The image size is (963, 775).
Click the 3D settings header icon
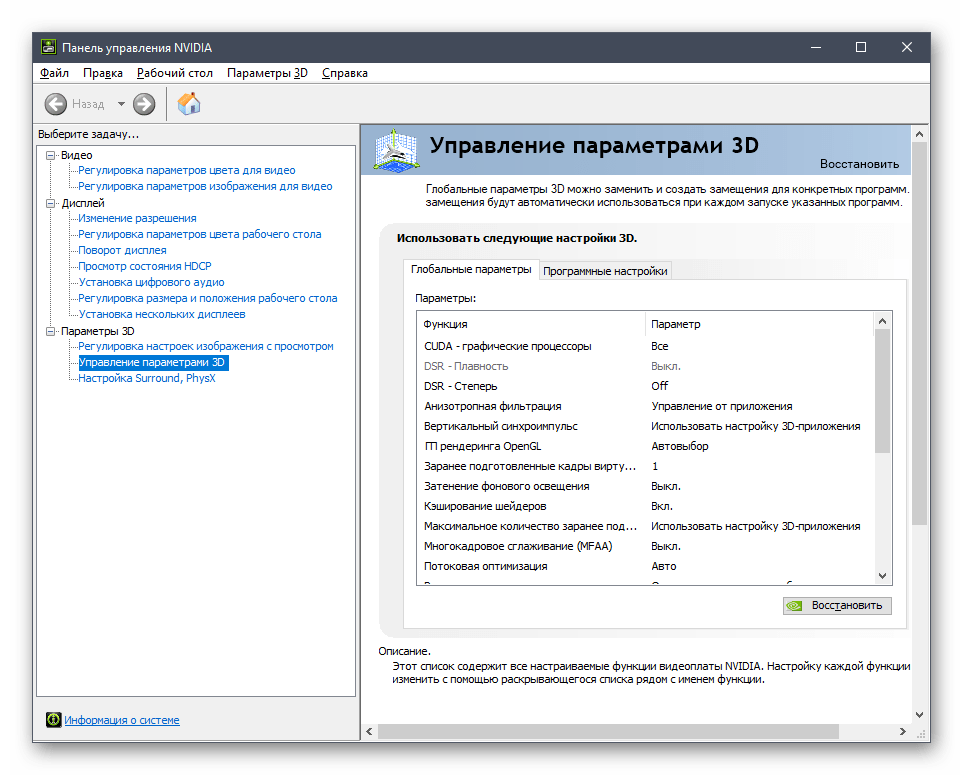(x=396, y=149)
